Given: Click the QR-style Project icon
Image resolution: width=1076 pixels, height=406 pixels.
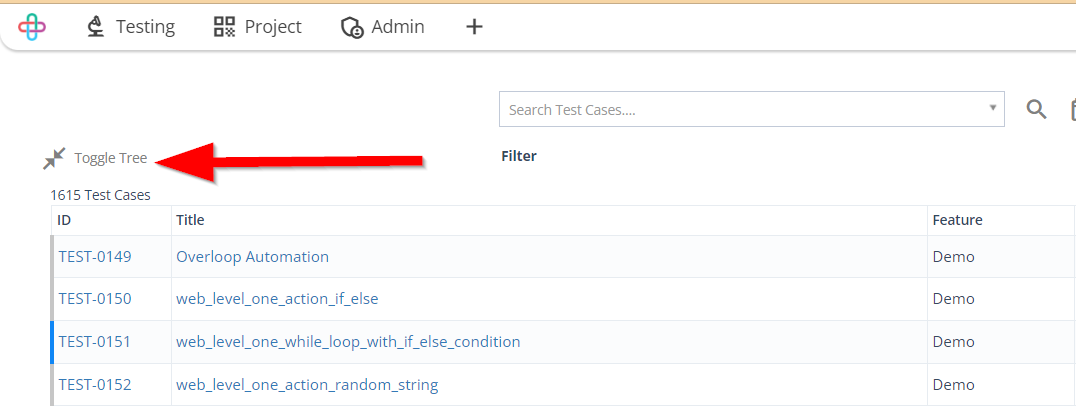Looking at the screenshot, I should pyautogui.click(x=224, y=27).
